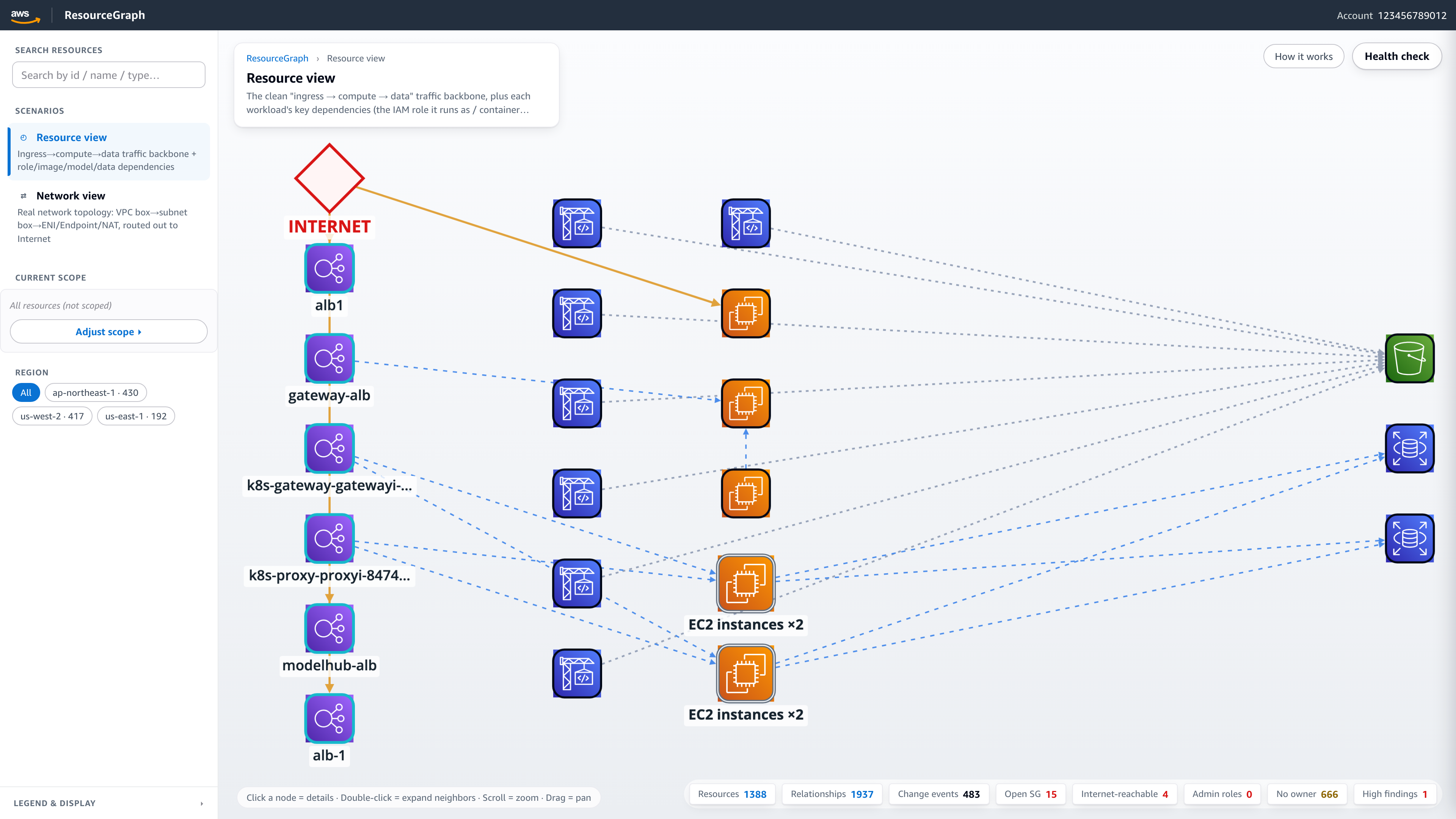Image resolution: width=1456 pixels, height=819 pixels.
Task: Select the lower RDS database node
Action: click(1410, 538)
